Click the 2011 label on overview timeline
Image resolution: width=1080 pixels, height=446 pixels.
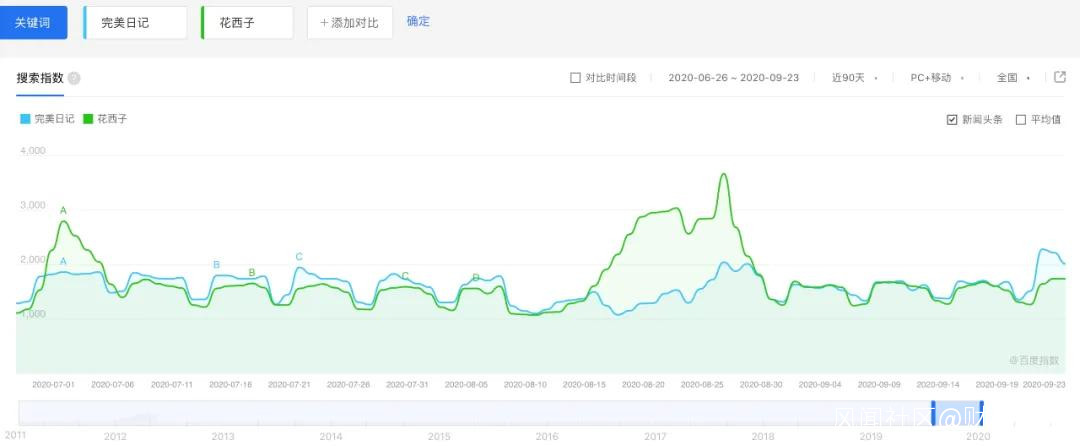[x=16, y=435]
